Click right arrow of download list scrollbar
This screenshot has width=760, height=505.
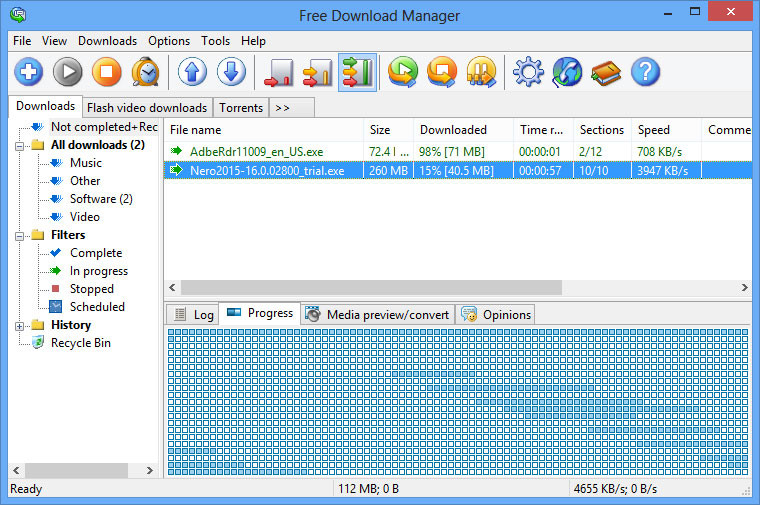(x=744, y=287)
